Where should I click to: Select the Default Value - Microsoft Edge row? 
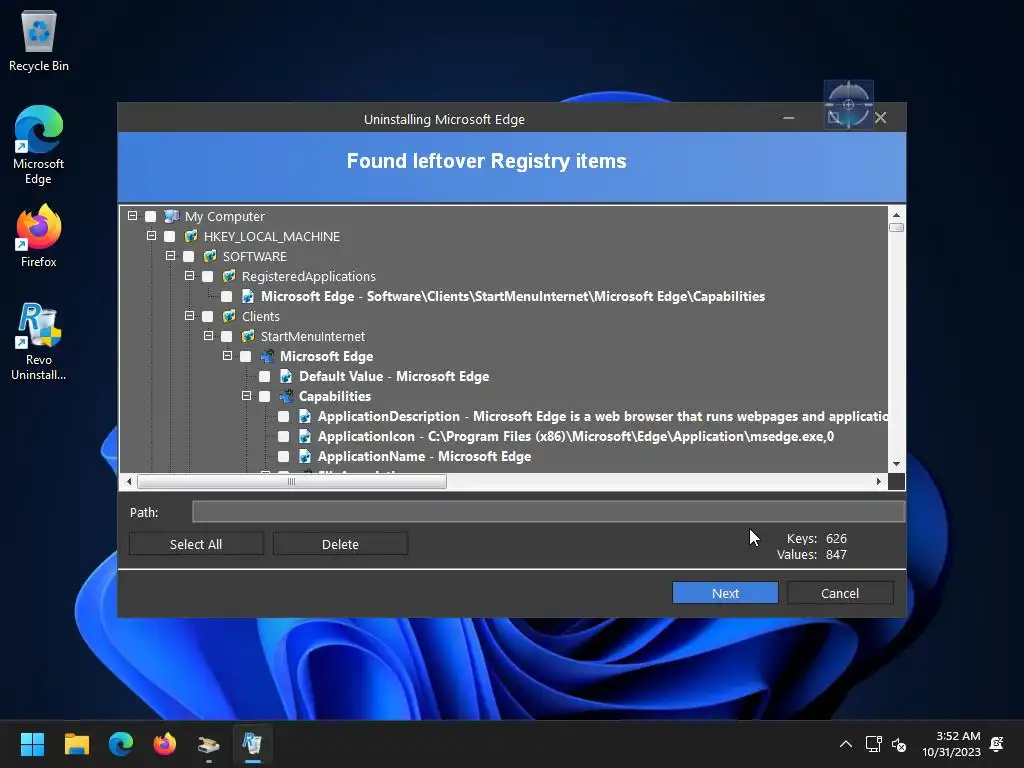point(394,376)
